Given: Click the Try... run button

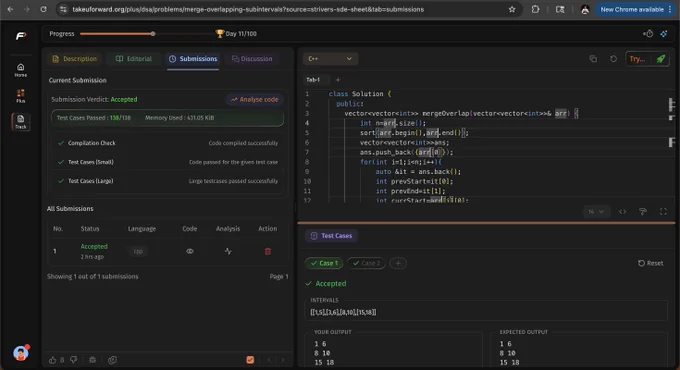Looking at the screenshot, I should (x=637, y=59).
